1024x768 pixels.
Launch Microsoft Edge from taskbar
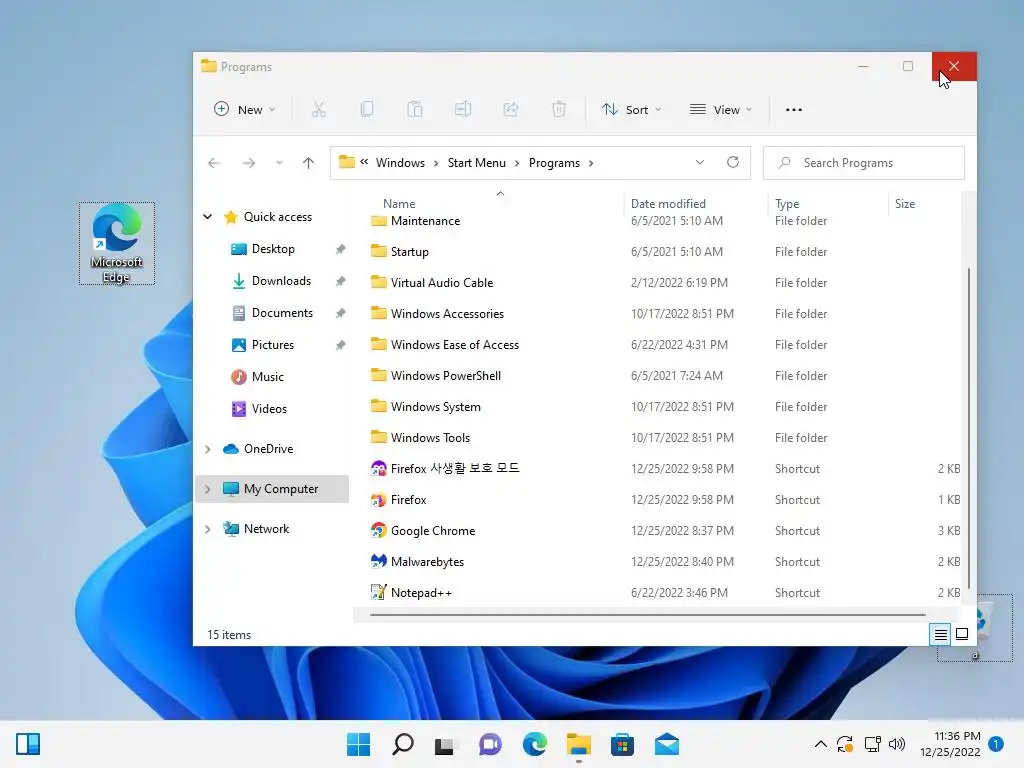[x=535, y=744]
